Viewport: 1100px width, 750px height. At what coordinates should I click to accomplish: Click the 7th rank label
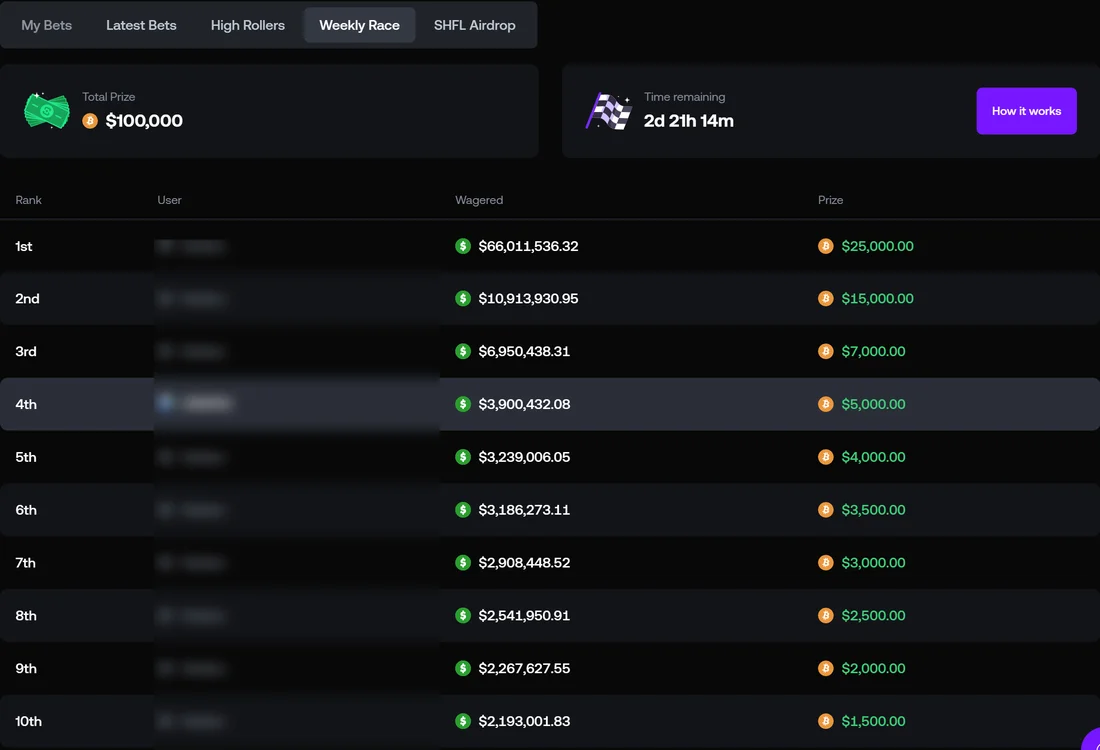pos(25,563)
